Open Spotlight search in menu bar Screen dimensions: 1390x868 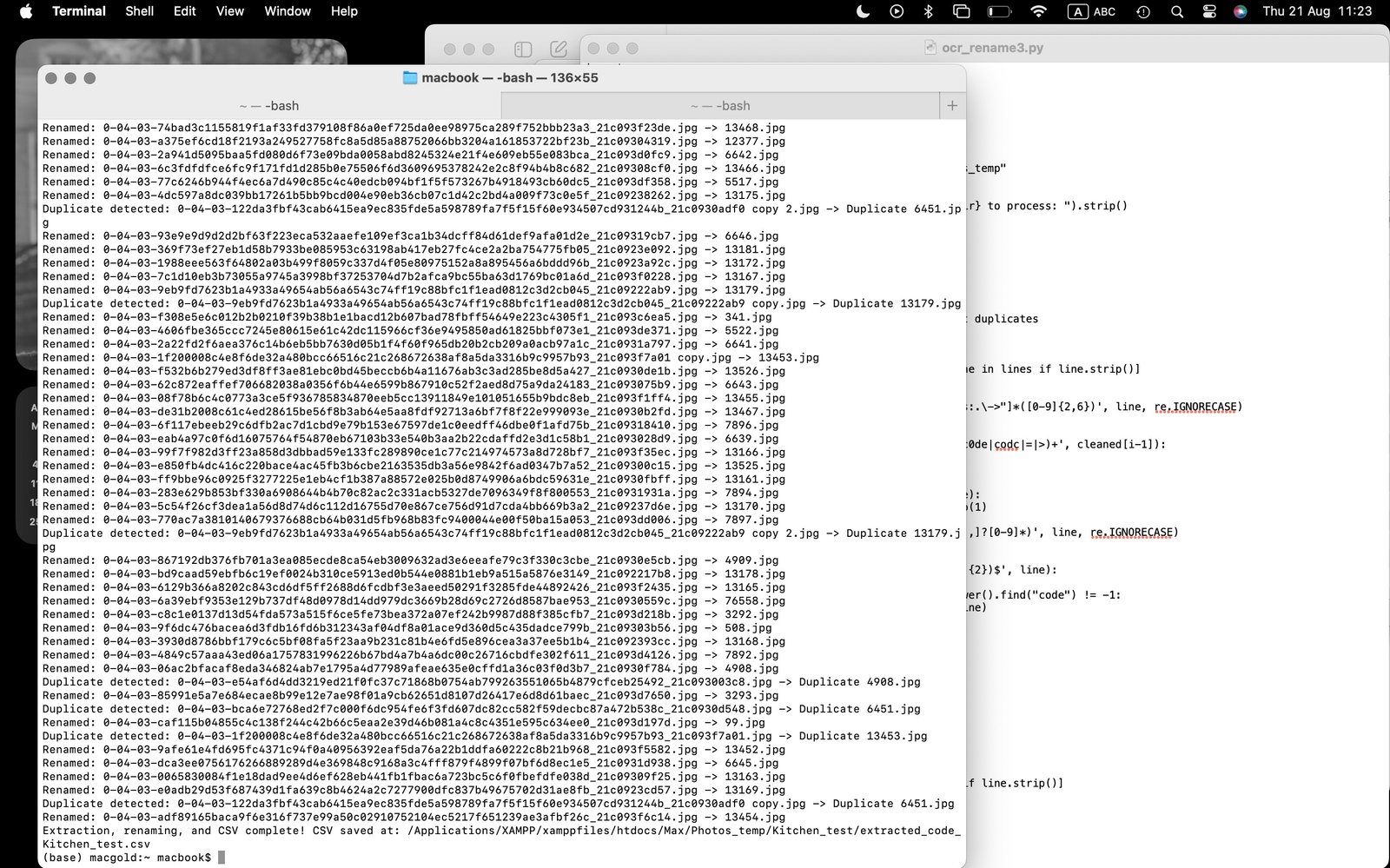click(1176, 11)
